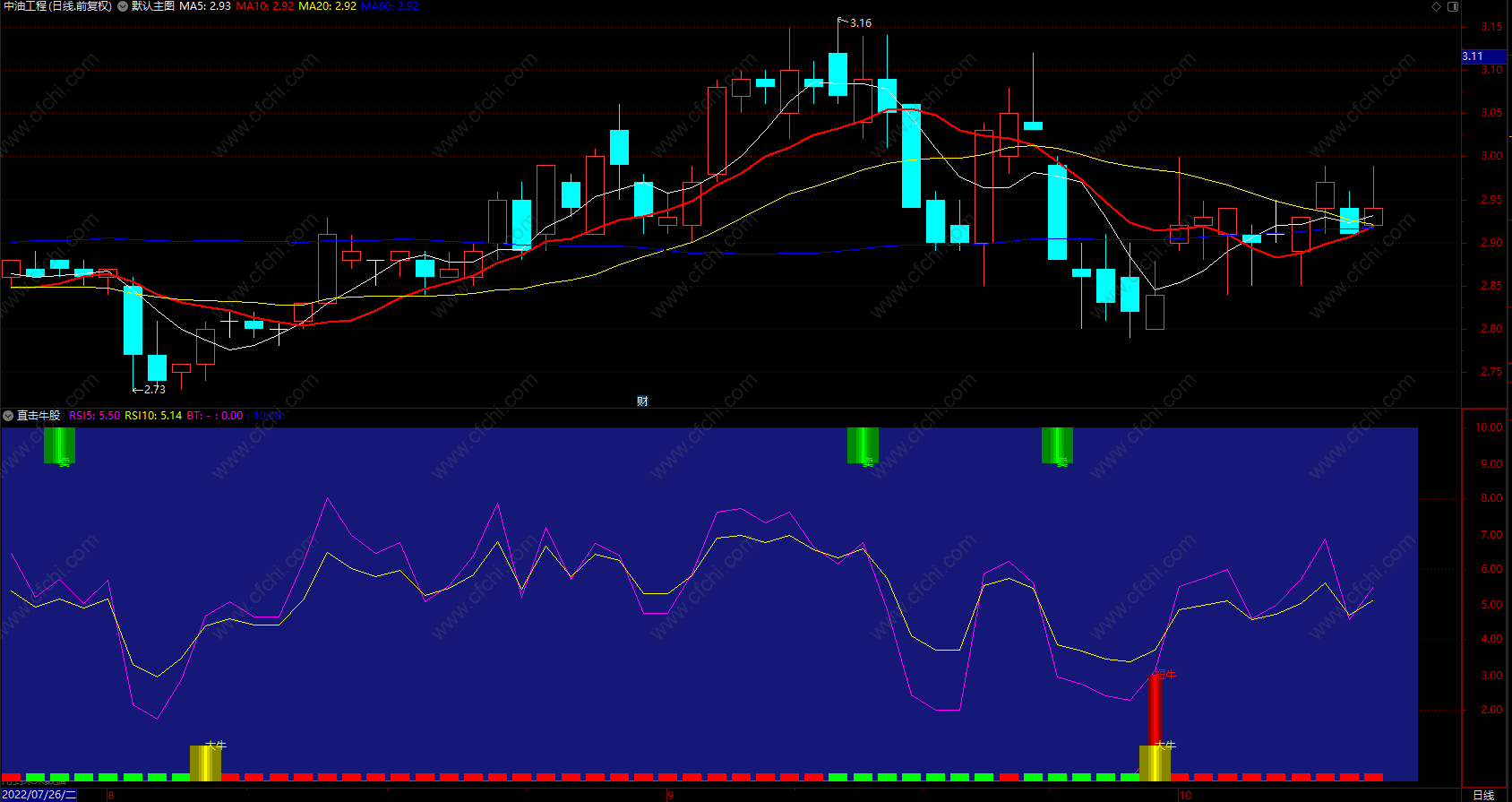
Task: Click the 2022/07/26 date label
Action: pos(39,795)
